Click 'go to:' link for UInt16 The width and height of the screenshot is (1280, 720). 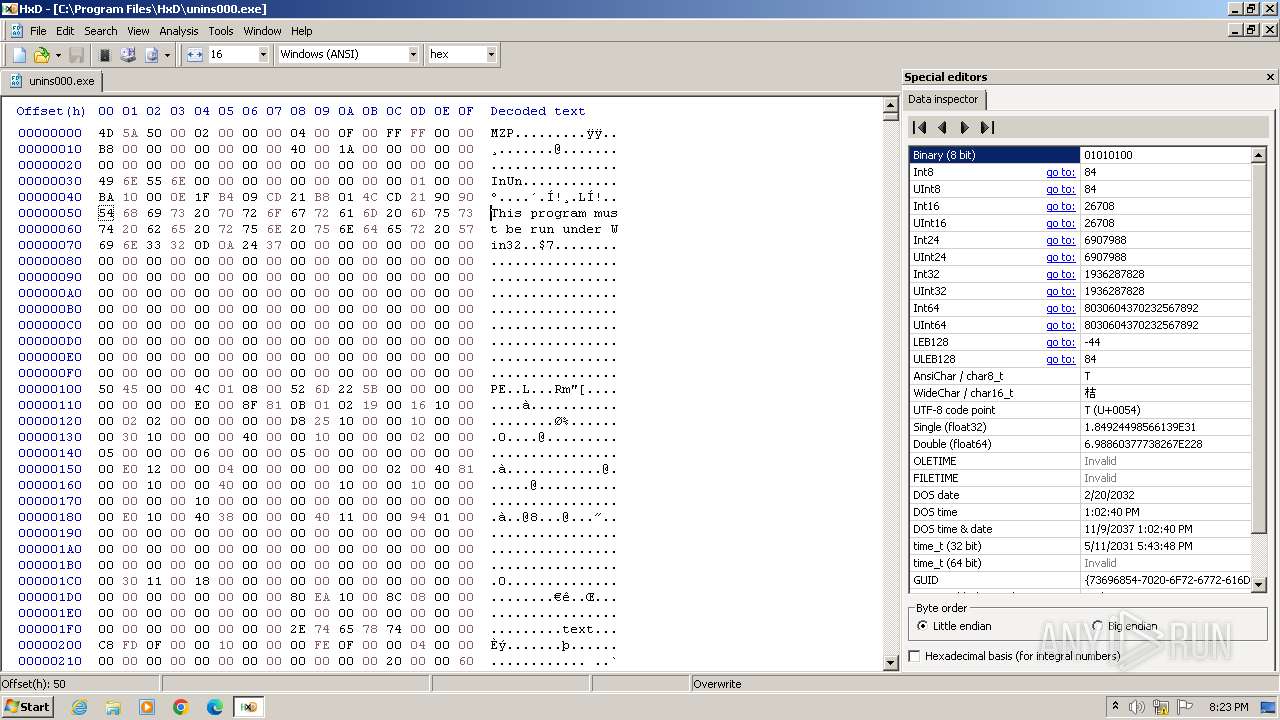point(1060,223)
